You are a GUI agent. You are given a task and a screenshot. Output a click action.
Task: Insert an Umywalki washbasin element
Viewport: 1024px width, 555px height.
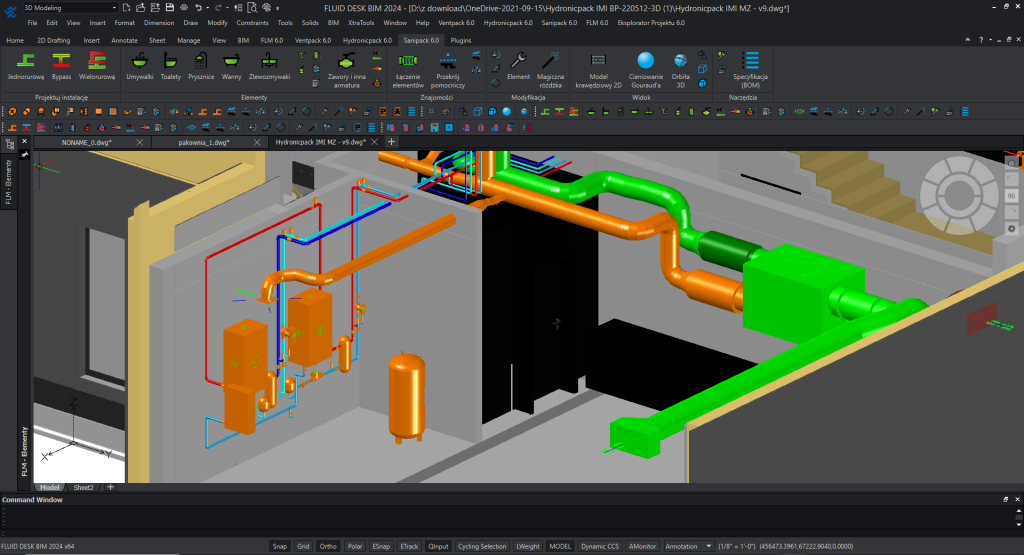[140, 64]
